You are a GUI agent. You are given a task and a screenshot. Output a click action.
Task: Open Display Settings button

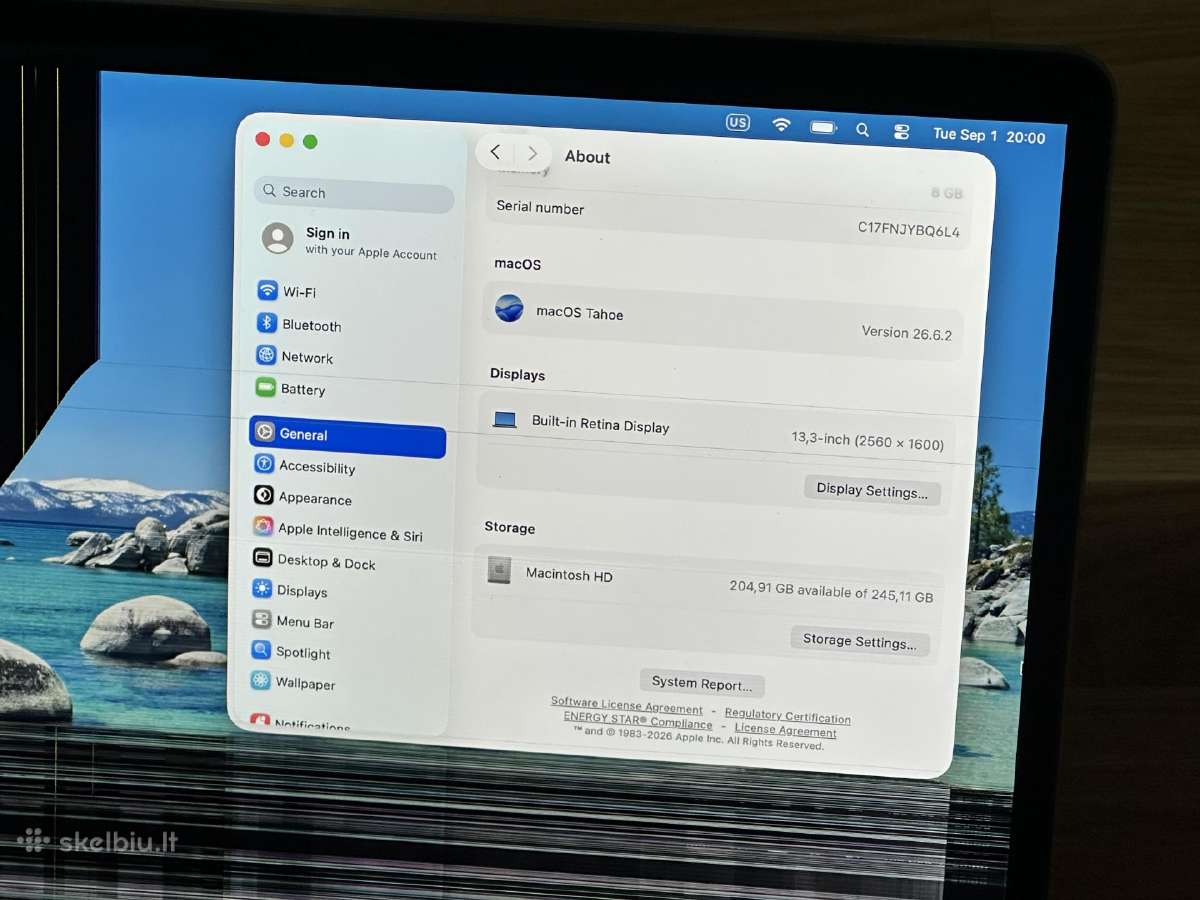click(x=872, y=491)
